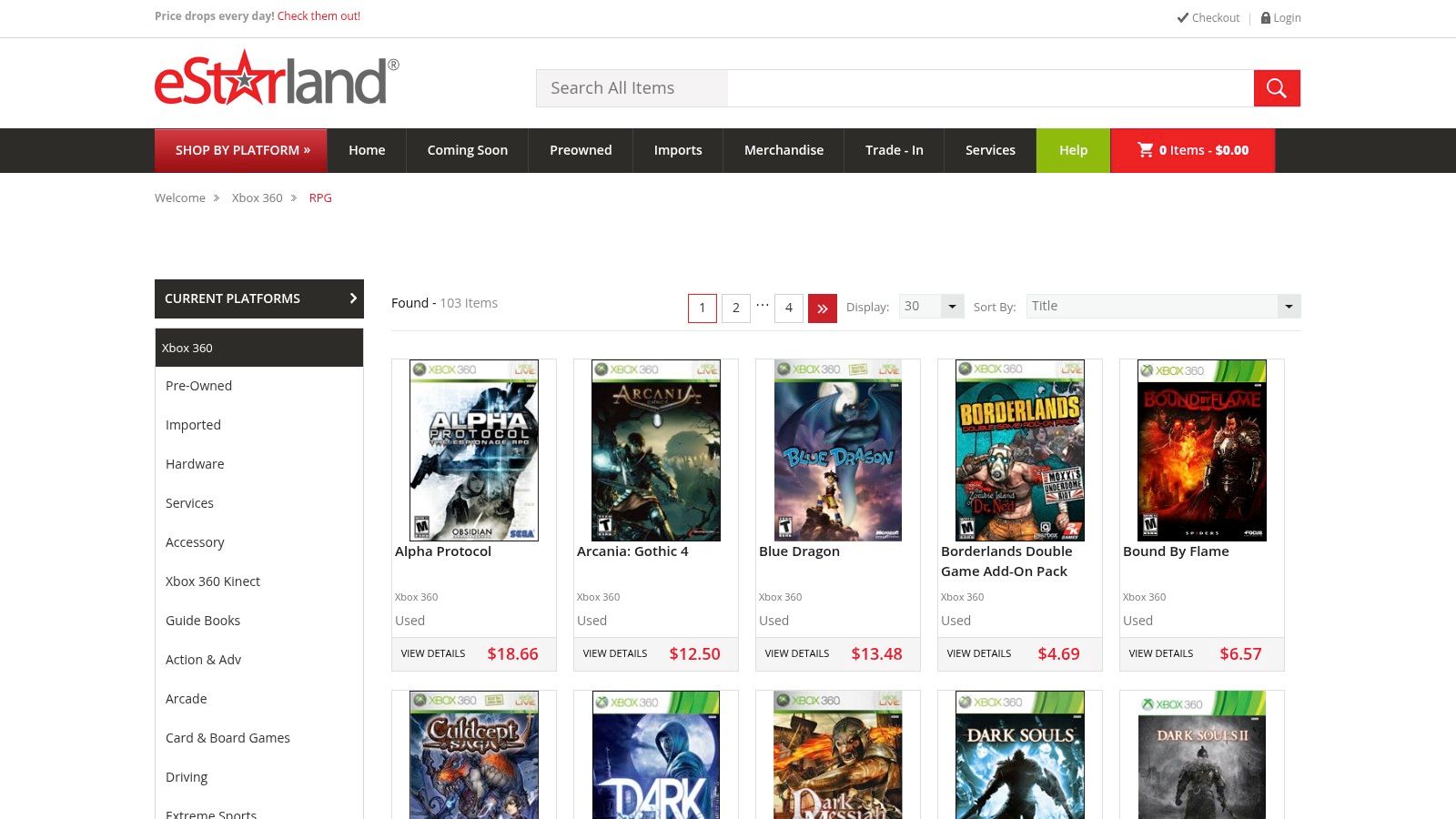This screenshot has width=1456, height=819.
Task: Click the red search magnifier button
Action: [x=1277, y=88]
